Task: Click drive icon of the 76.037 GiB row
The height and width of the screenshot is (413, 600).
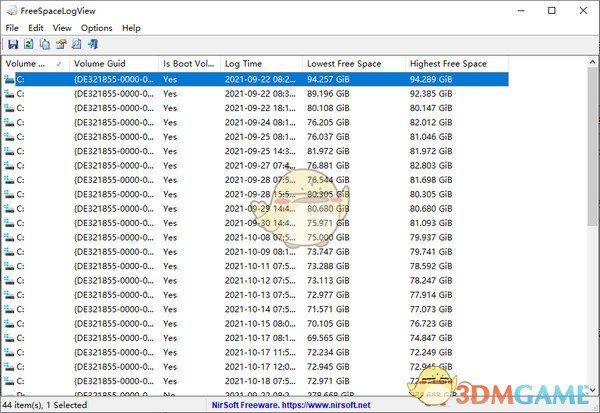Action: click(x=9, y=137)
